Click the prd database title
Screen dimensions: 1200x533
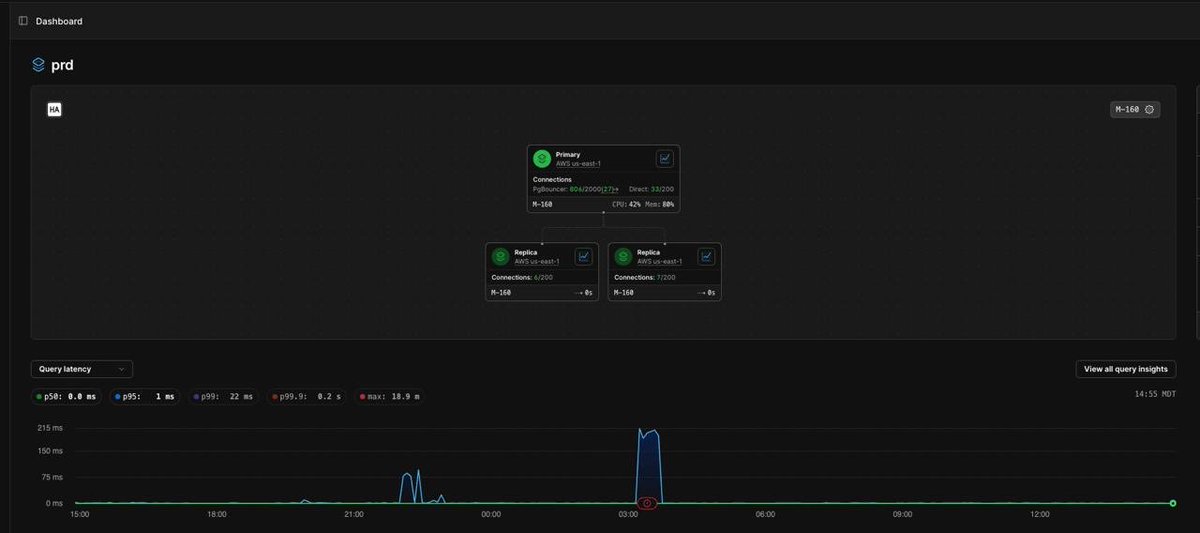62,65
